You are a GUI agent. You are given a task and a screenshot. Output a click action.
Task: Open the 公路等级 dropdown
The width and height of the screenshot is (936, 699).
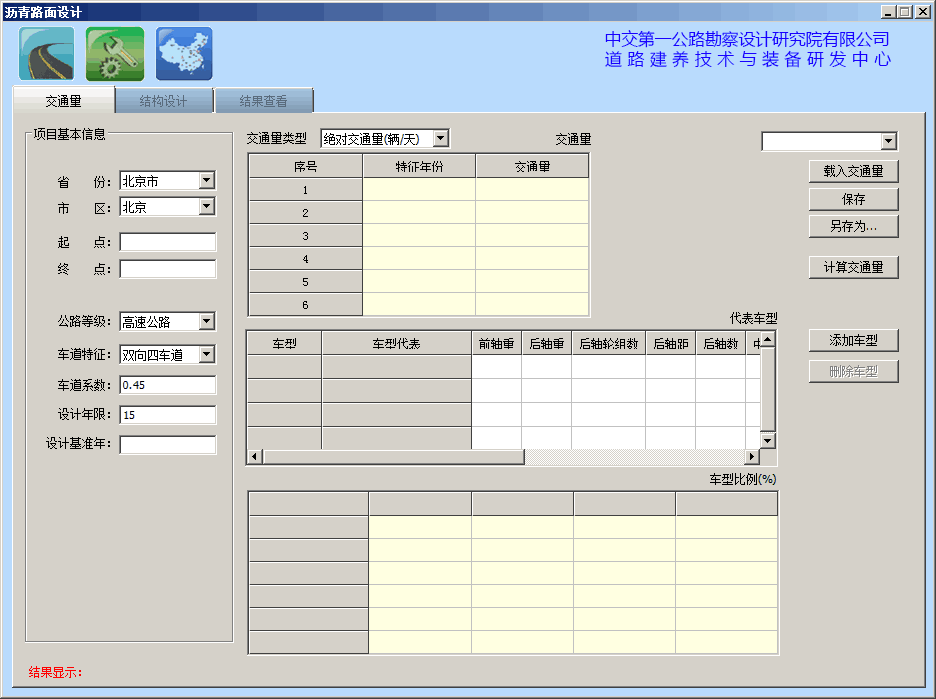click(206, 322)
